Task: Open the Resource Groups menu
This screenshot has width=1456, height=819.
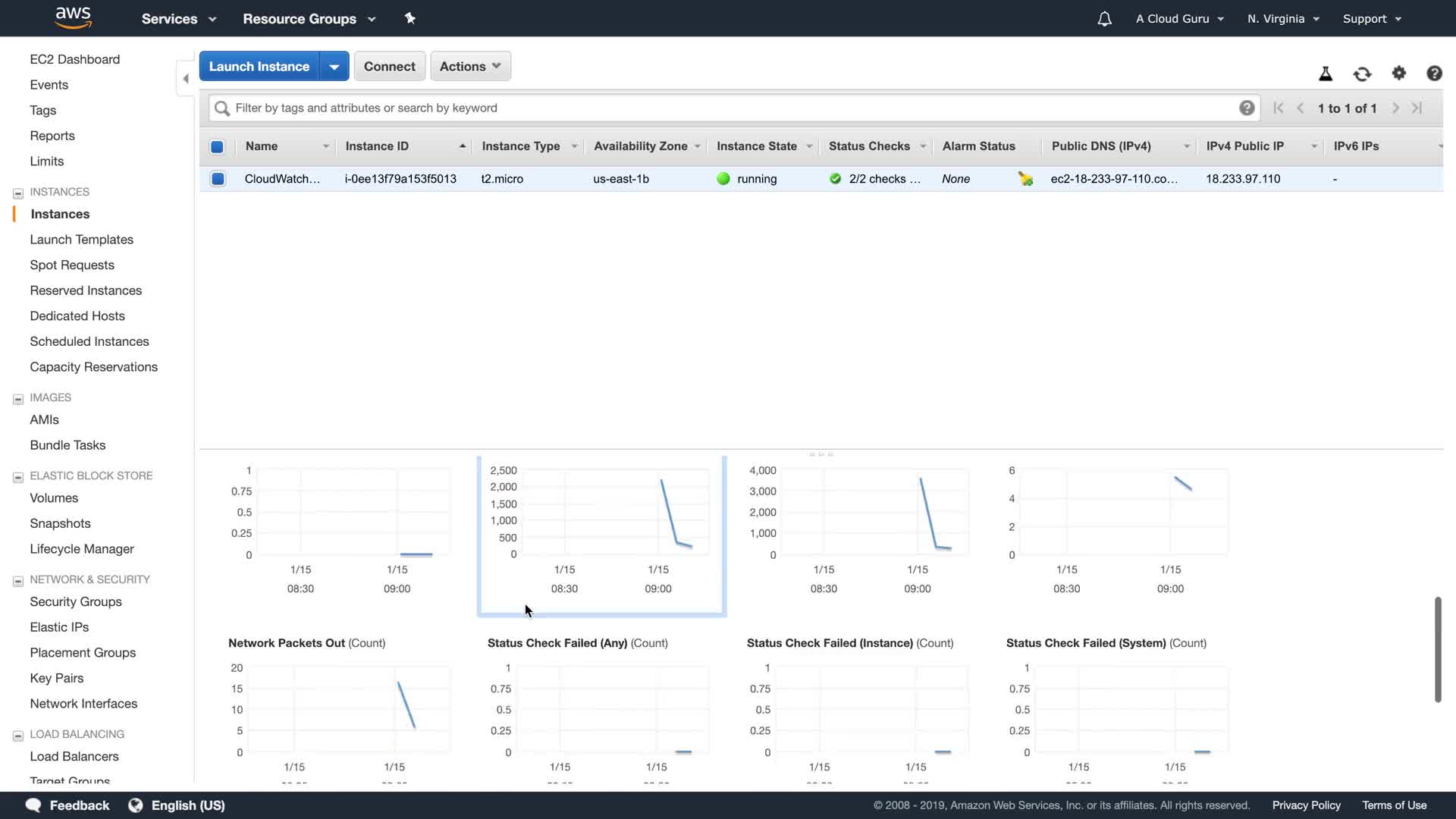Action: pyautogui.click(x=309, y=19)
